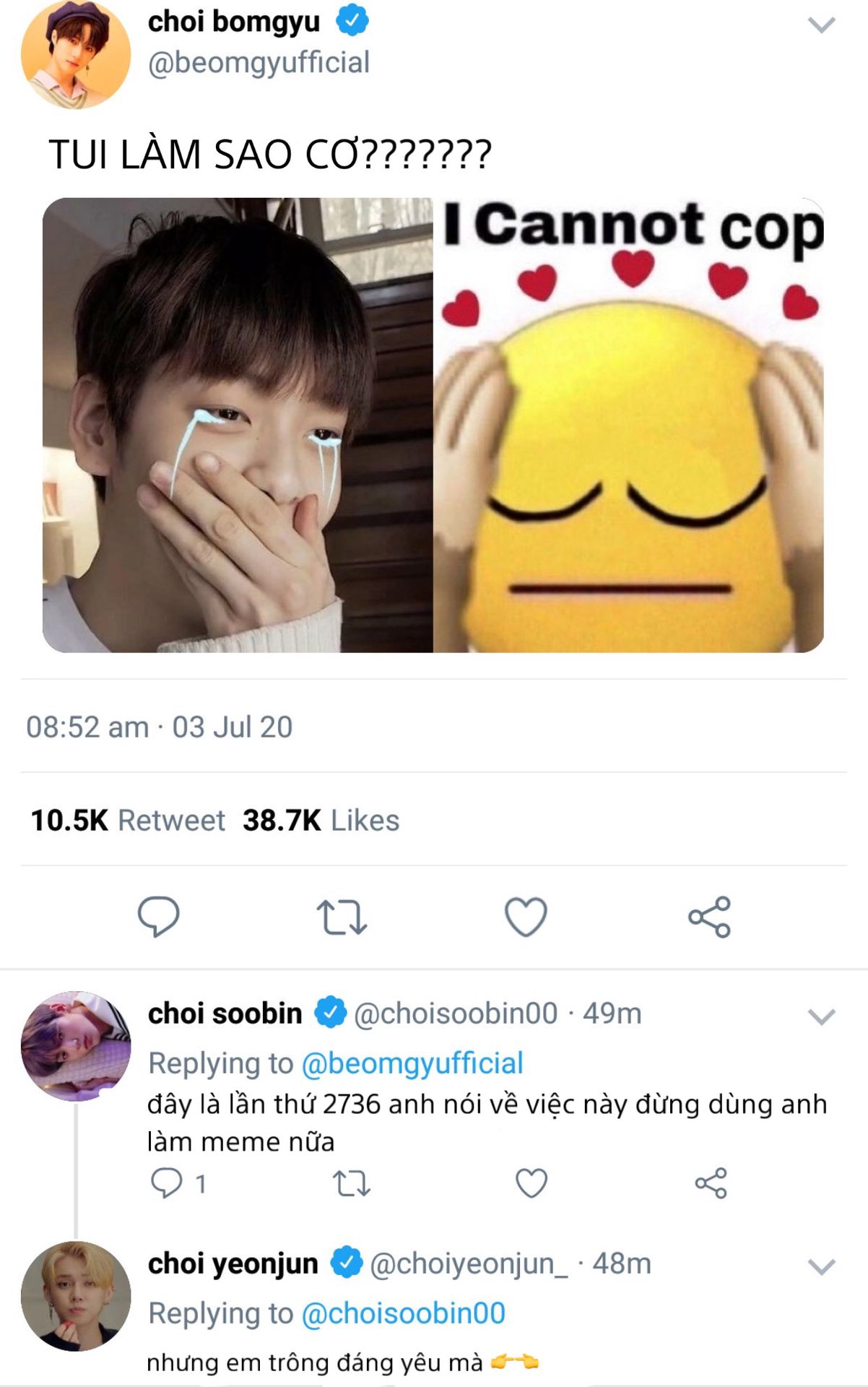This screenshot has width=868, height=1387.
Task: Reply to choi soobin's comment
Action: [166, 1183]
